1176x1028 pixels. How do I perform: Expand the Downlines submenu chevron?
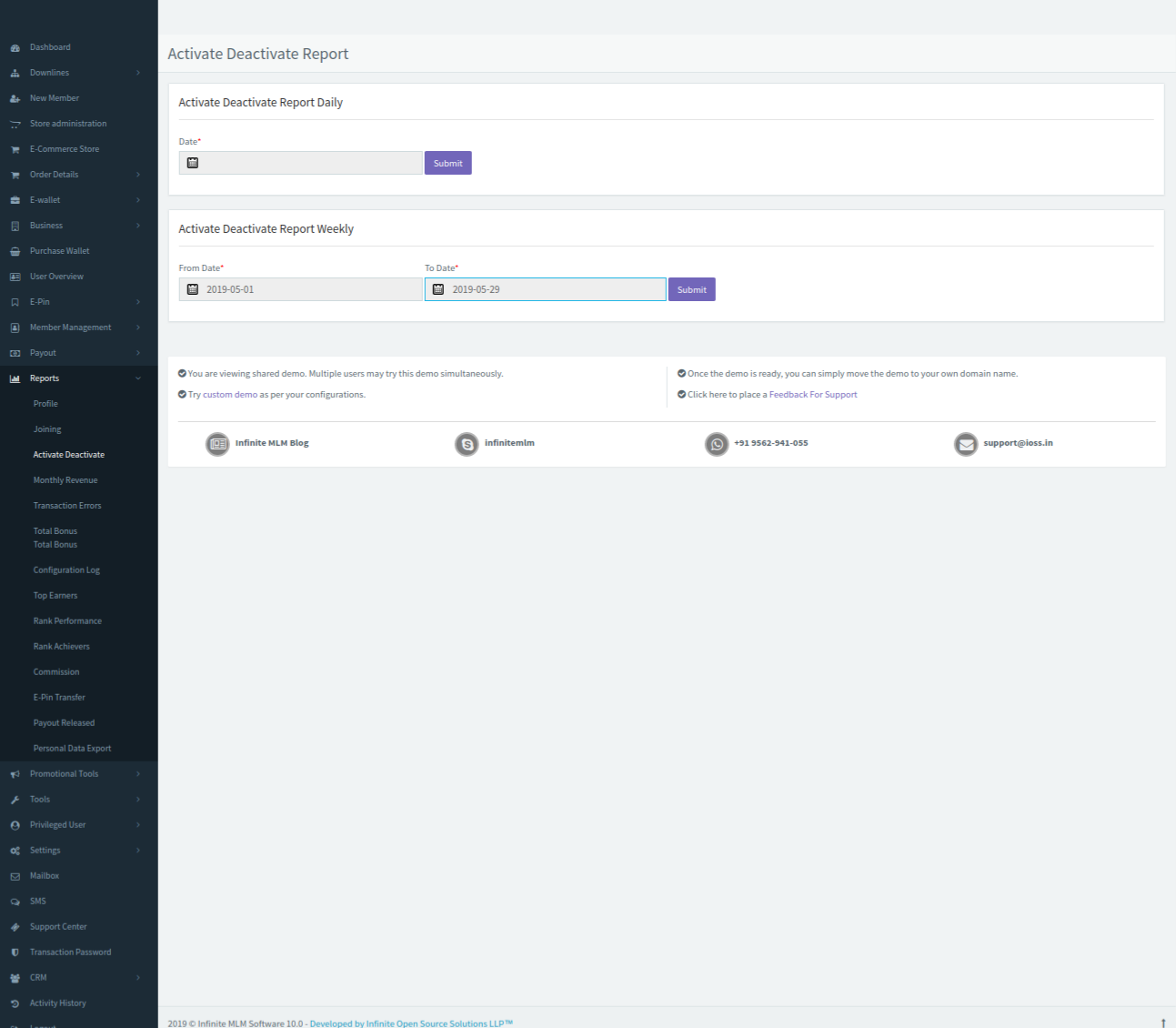click(138, 73)
